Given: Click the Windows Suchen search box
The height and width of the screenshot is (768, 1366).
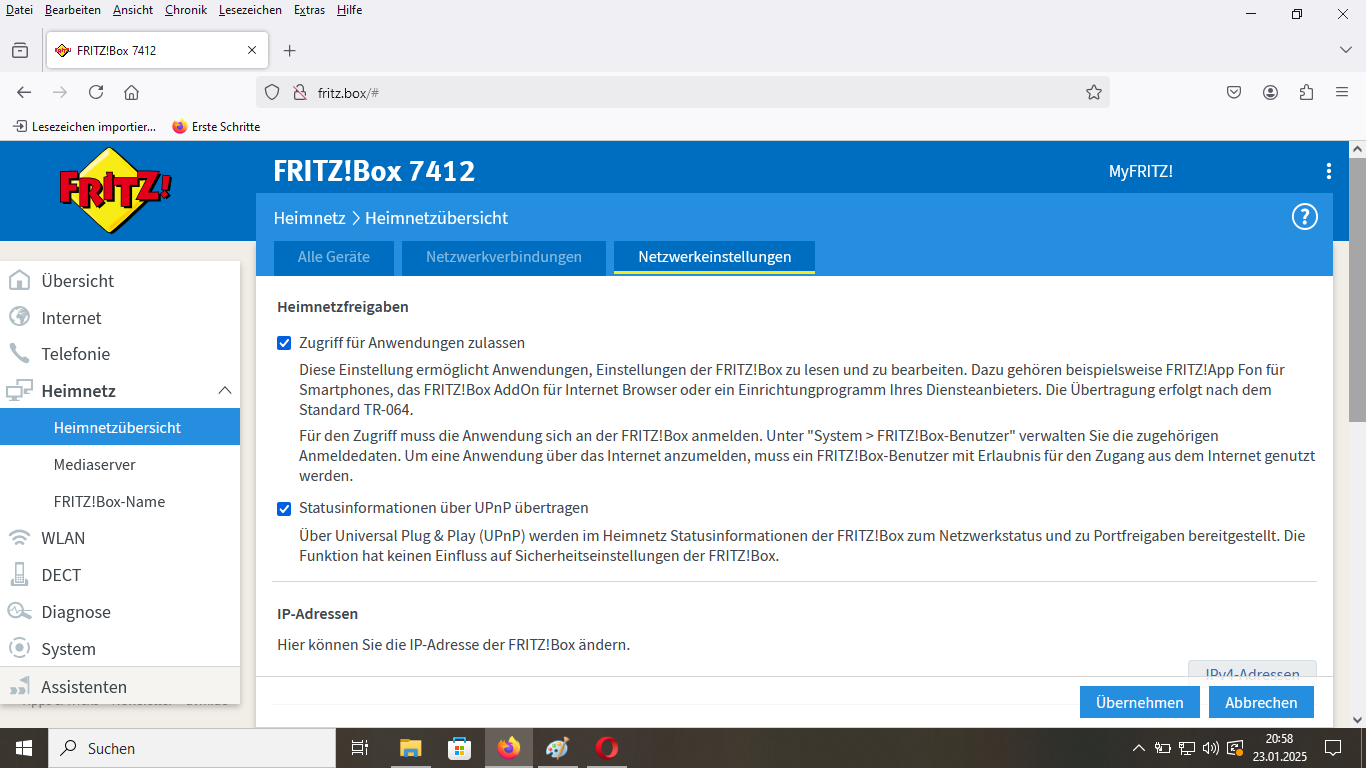Looking at the screenshot, I should [192, 748].
